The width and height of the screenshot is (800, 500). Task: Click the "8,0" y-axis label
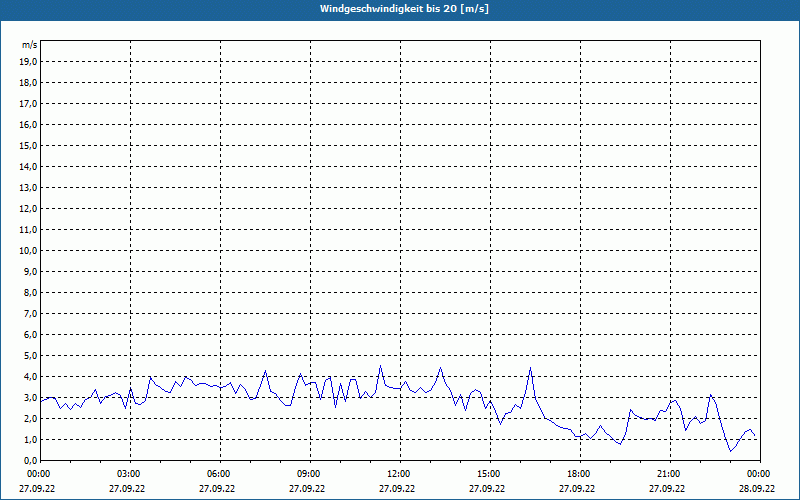coord(31,292)
